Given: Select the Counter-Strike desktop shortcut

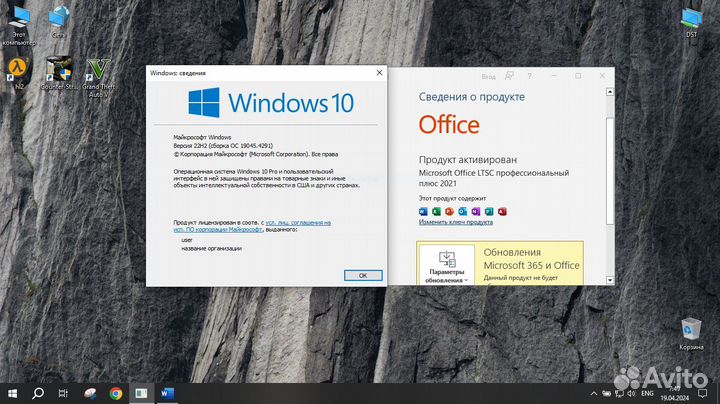Looking at the screenshot, I should tap(59, 73).
